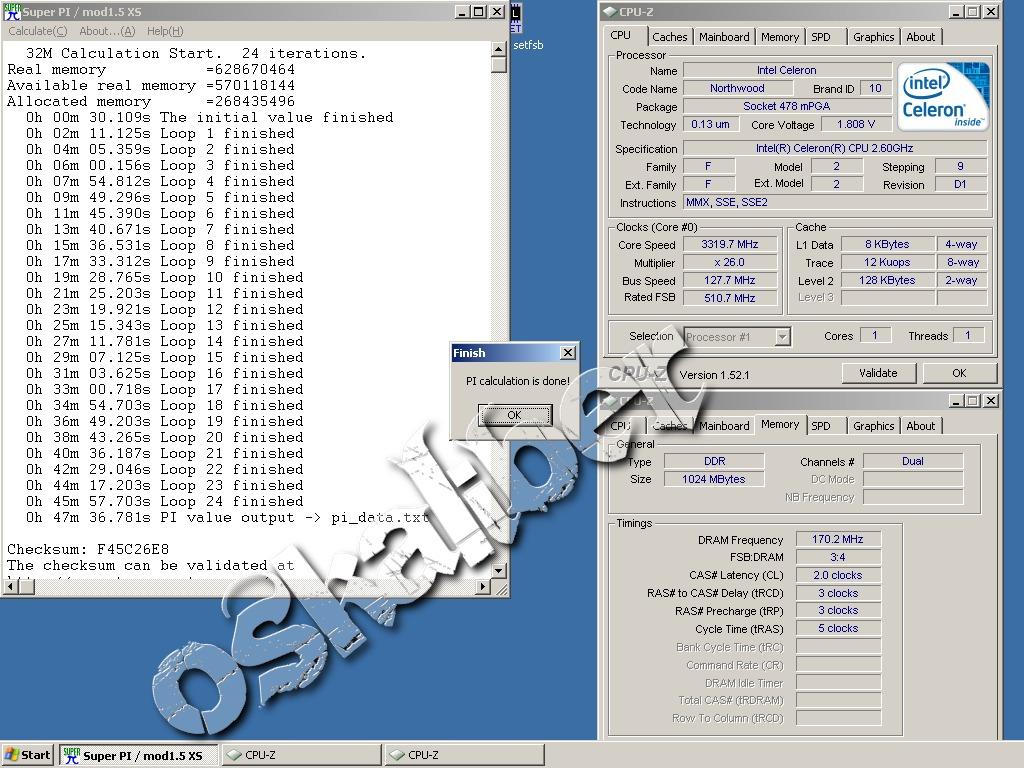Image resolution: width=1024 pixels, height=768 pixels.
Task: Click the Technology 0.13 um field
Action: click(711, 124)
